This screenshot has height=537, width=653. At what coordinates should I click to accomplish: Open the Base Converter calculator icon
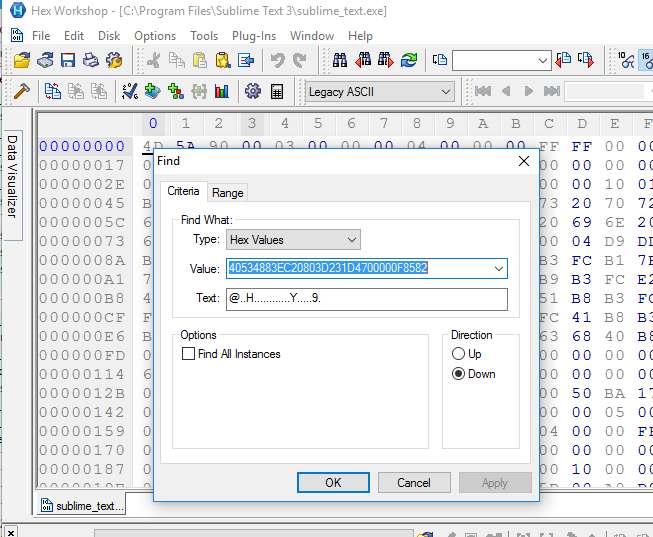(x=277, y=91)
